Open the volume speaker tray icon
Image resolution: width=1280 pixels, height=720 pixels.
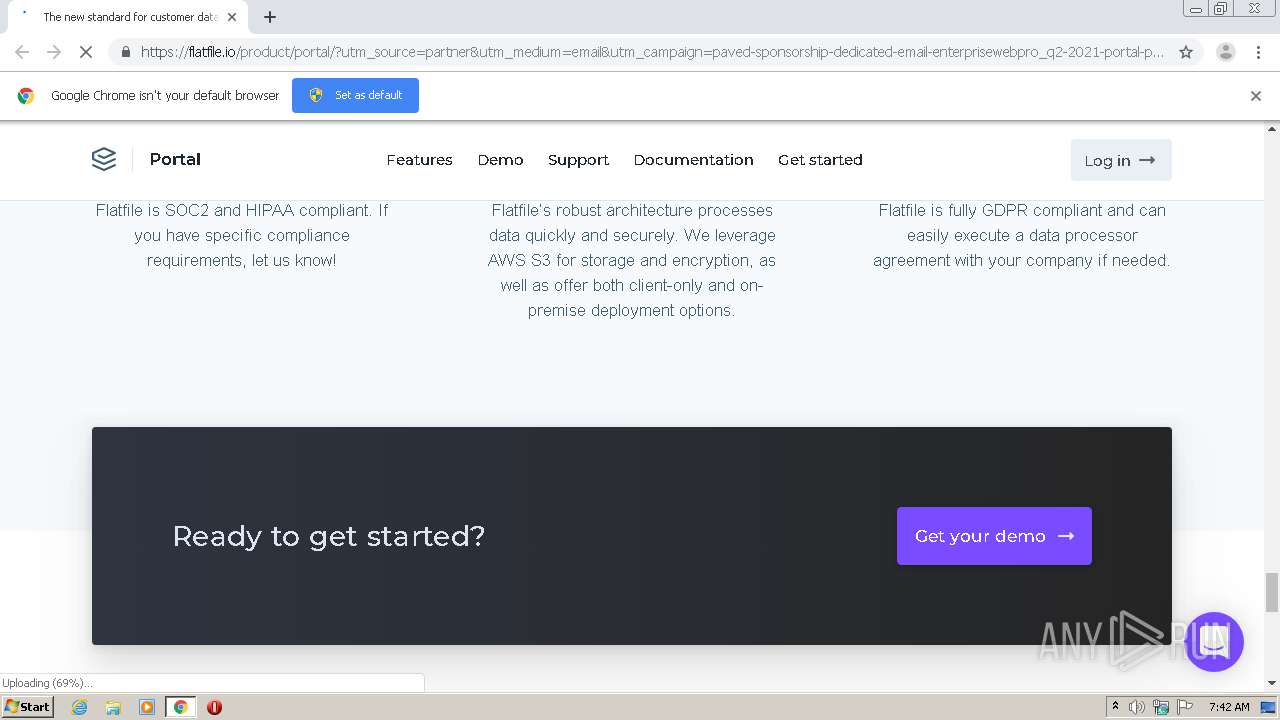[x=1137, y=707]
